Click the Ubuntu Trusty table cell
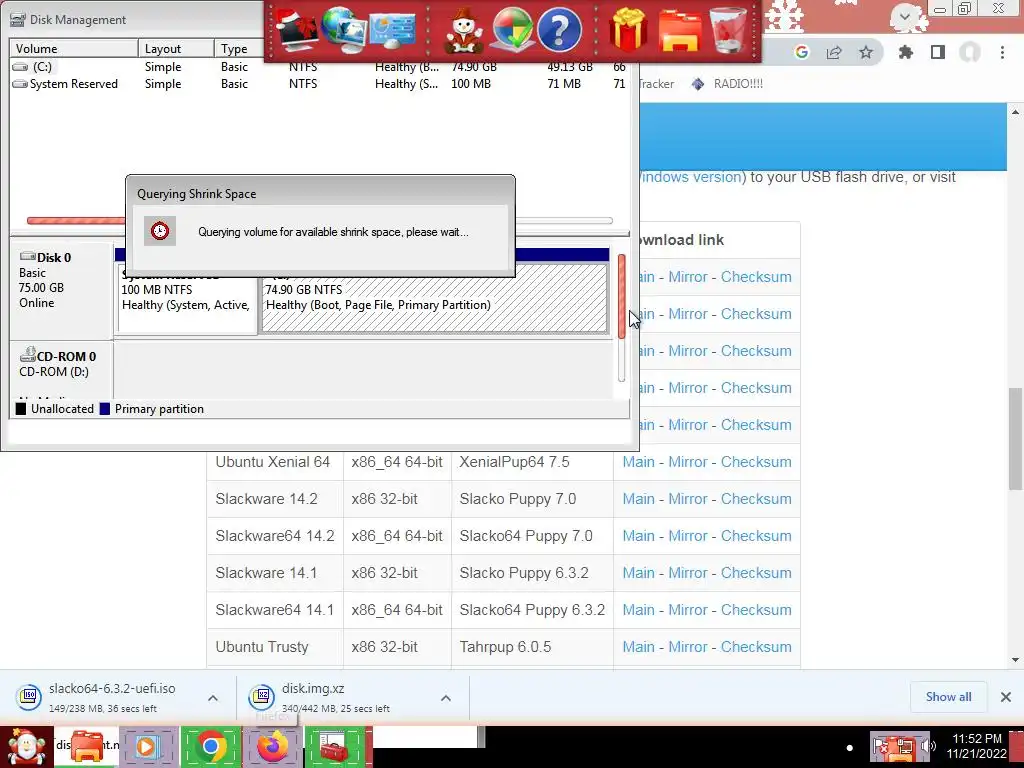Image resolution: width=1024 pixels, height=768 pixels. point(275,647)
